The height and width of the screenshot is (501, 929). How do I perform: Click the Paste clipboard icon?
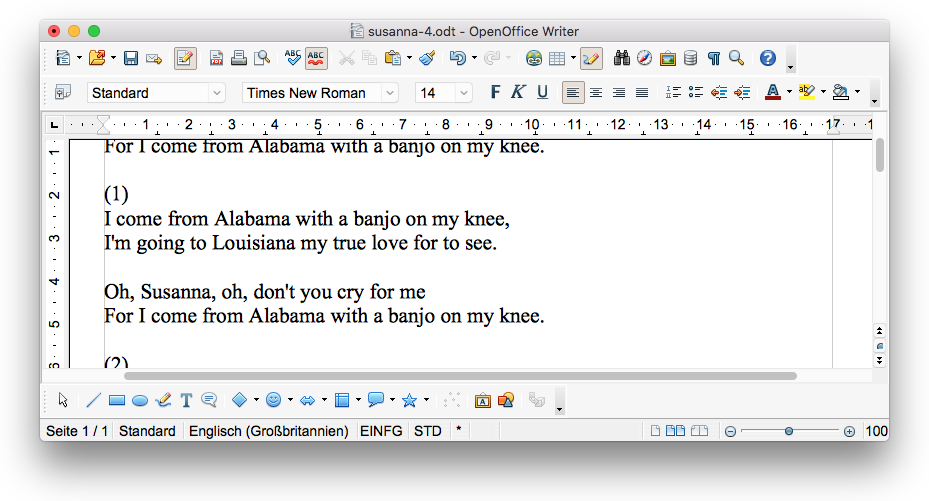392,58
